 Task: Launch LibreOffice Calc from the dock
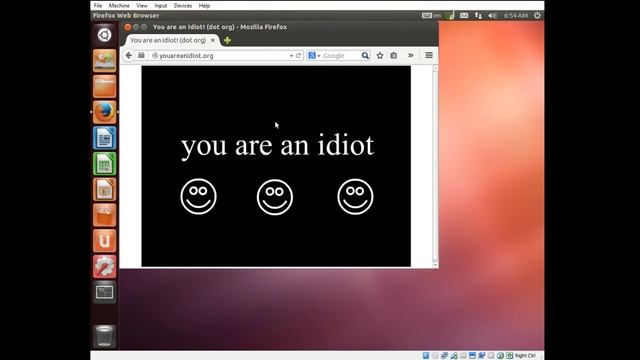[104, 163]
